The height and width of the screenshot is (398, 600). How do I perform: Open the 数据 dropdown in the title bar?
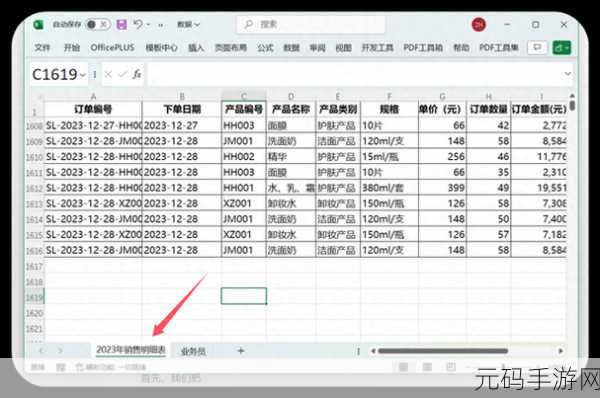[188, 24]
